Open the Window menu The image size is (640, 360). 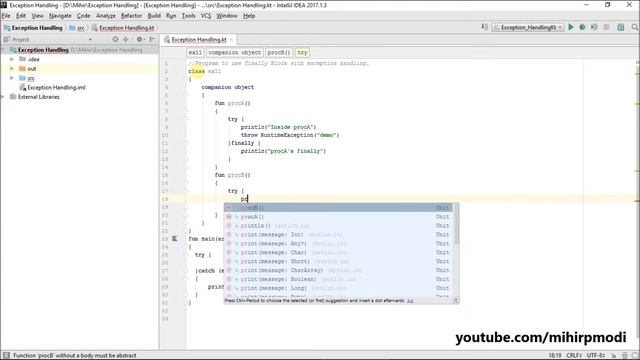click(x=227, y=16)
